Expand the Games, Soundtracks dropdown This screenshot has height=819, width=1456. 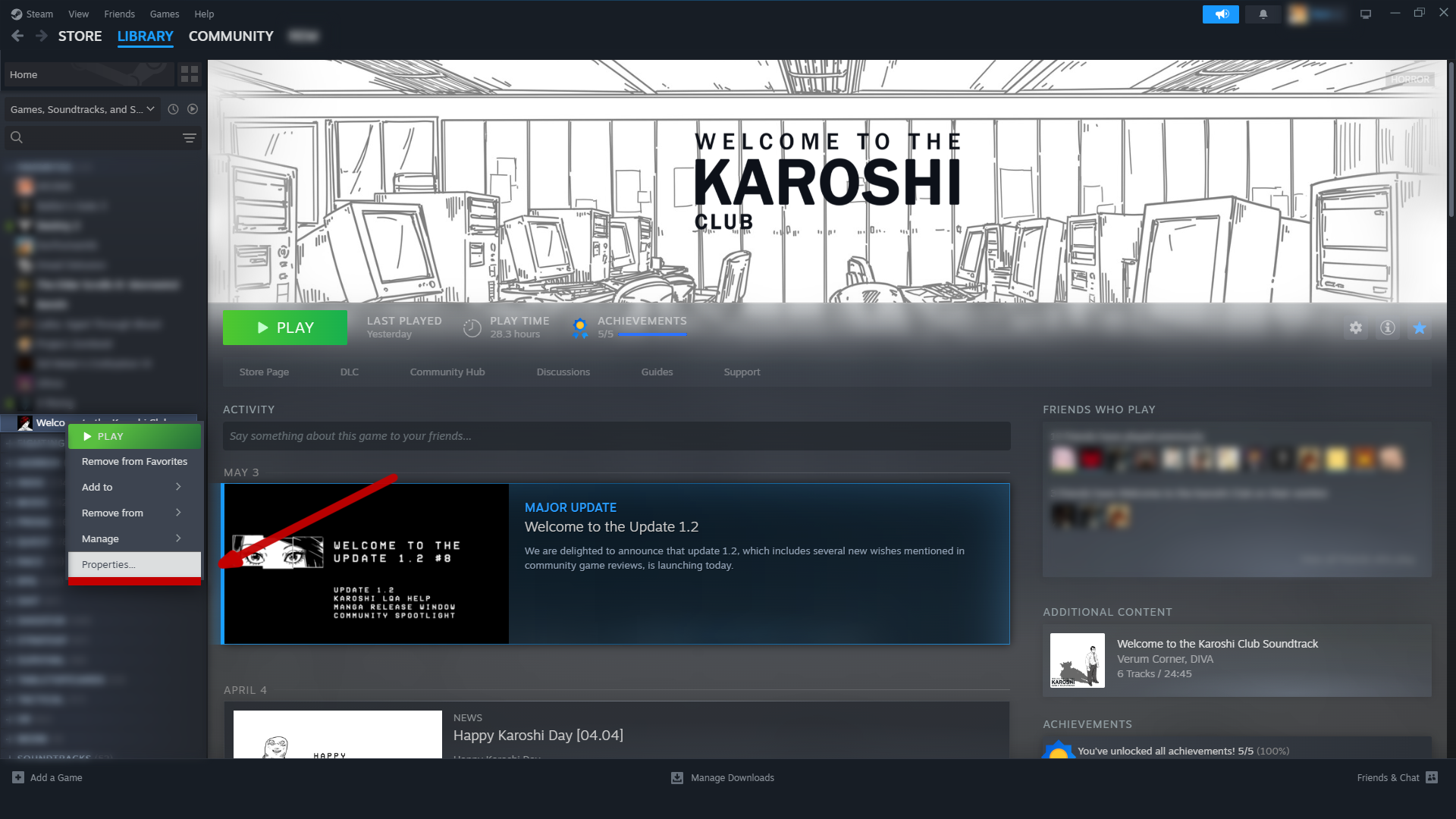click(x=82, y=109)
